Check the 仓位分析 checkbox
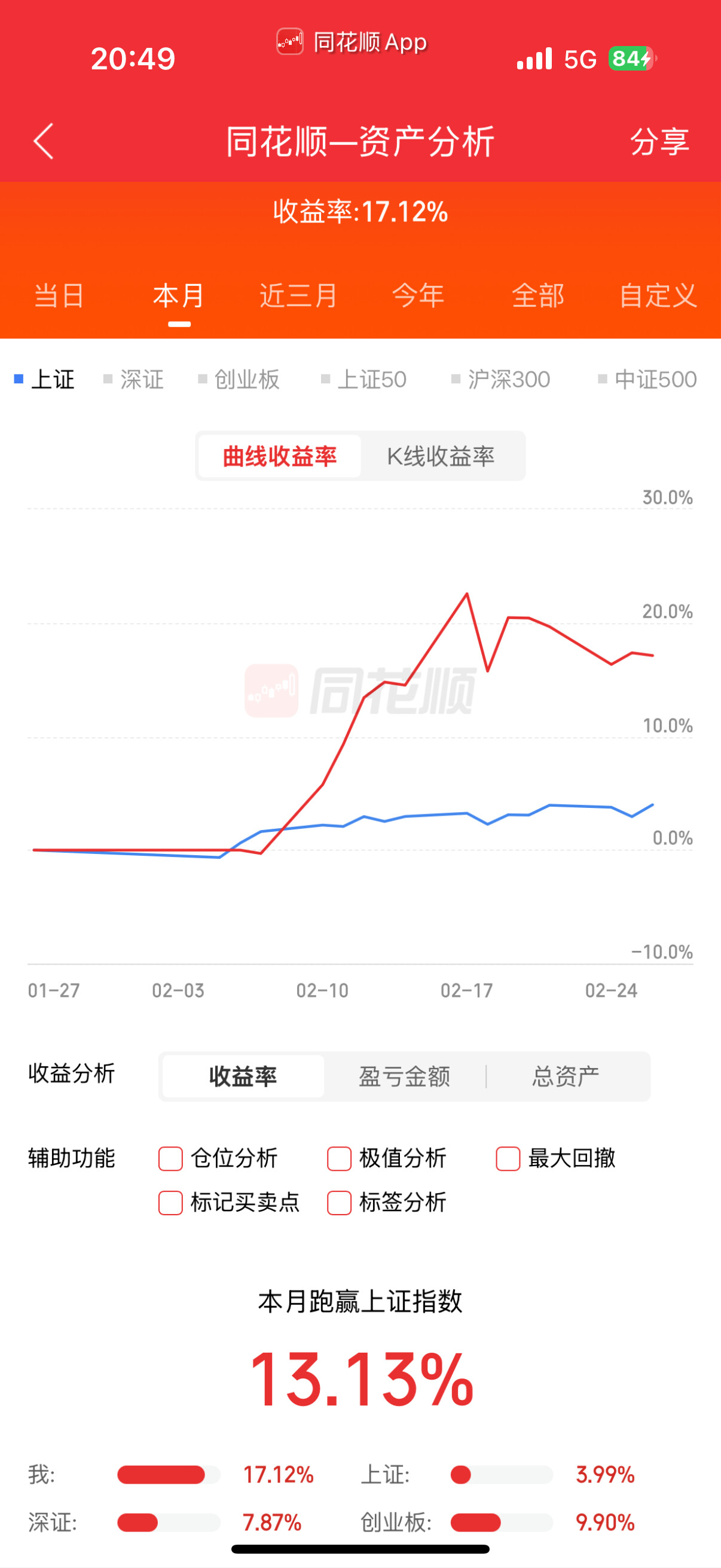The width and height of the screenshot is (721, 1568). pyautogui.click(x=170, y=1158)
